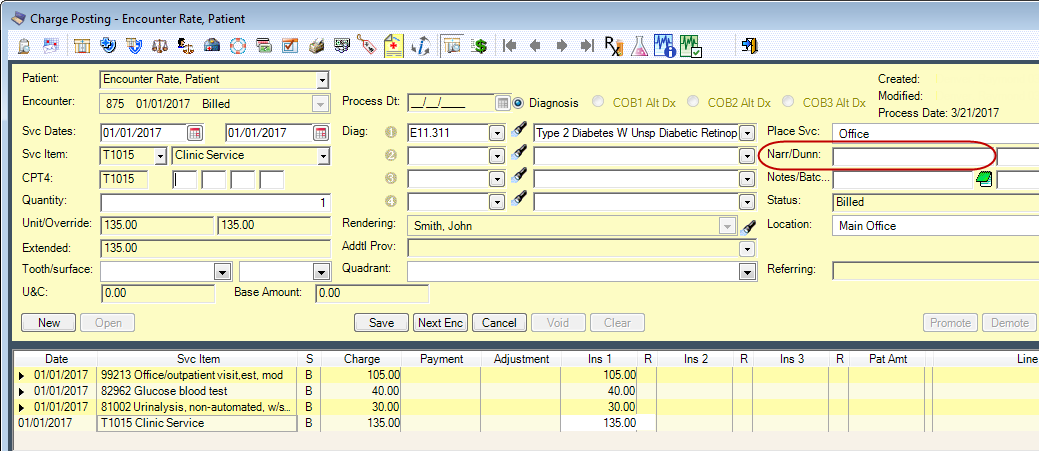Expand the 99213 Office visit row
This screenshot has height=451, width=1039.
click(22, 376)
